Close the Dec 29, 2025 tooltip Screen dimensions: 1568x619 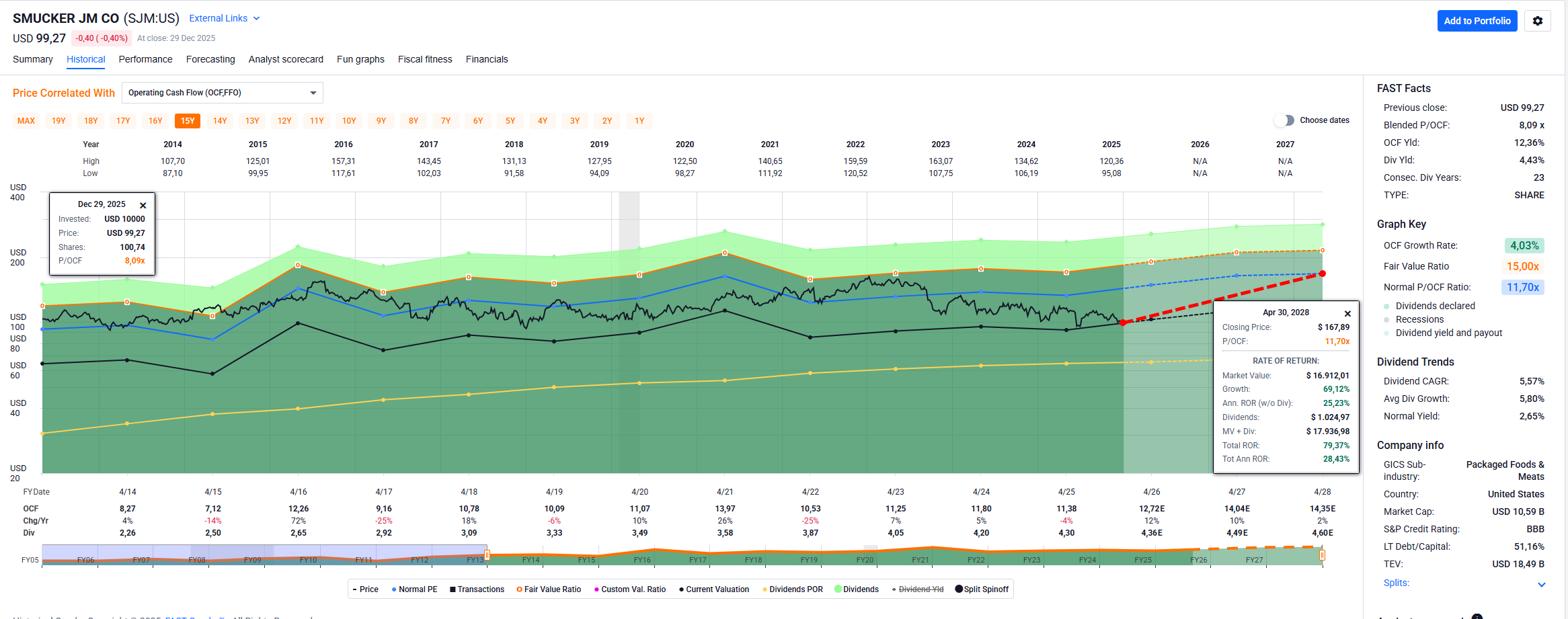(143, 206)
